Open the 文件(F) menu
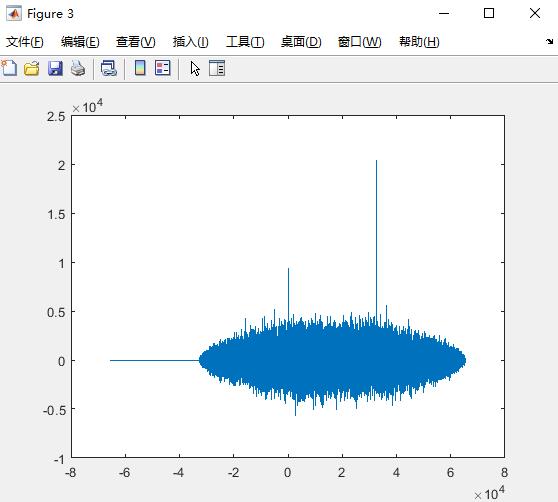The image size is (558, 502). (x=25, y=42)
